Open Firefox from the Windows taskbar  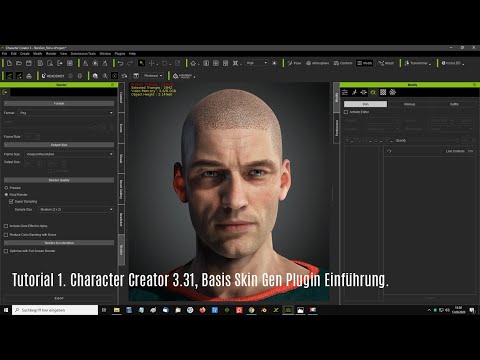tap(202, 310)
